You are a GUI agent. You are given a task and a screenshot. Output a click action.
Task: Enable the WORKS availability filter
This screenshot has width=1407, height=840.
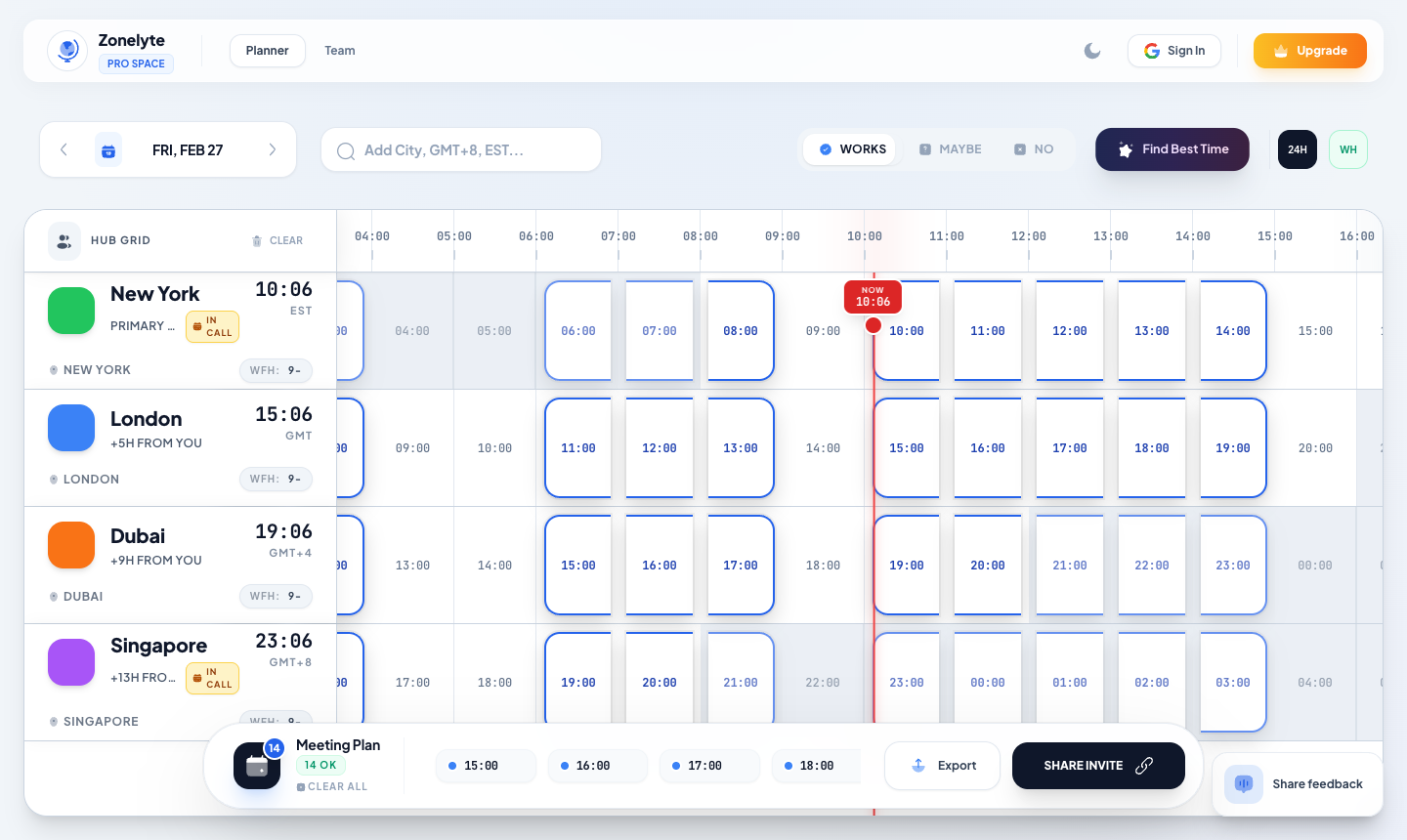coord(849,148)
